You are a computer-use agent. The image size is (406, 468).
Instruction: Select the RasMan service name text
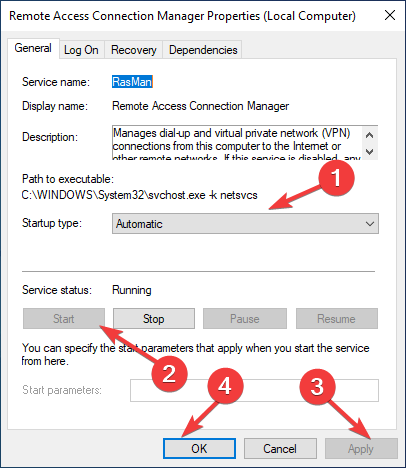[132, 82]
